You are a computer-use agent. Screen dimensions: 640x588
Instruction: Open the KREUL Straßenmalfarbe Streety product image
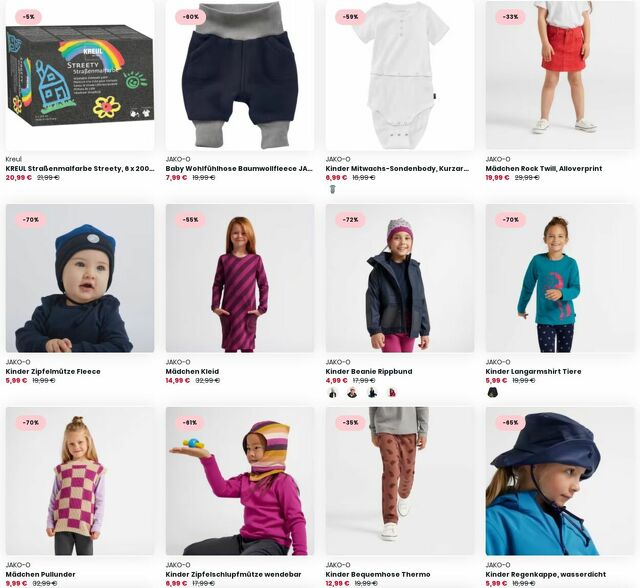80,75
